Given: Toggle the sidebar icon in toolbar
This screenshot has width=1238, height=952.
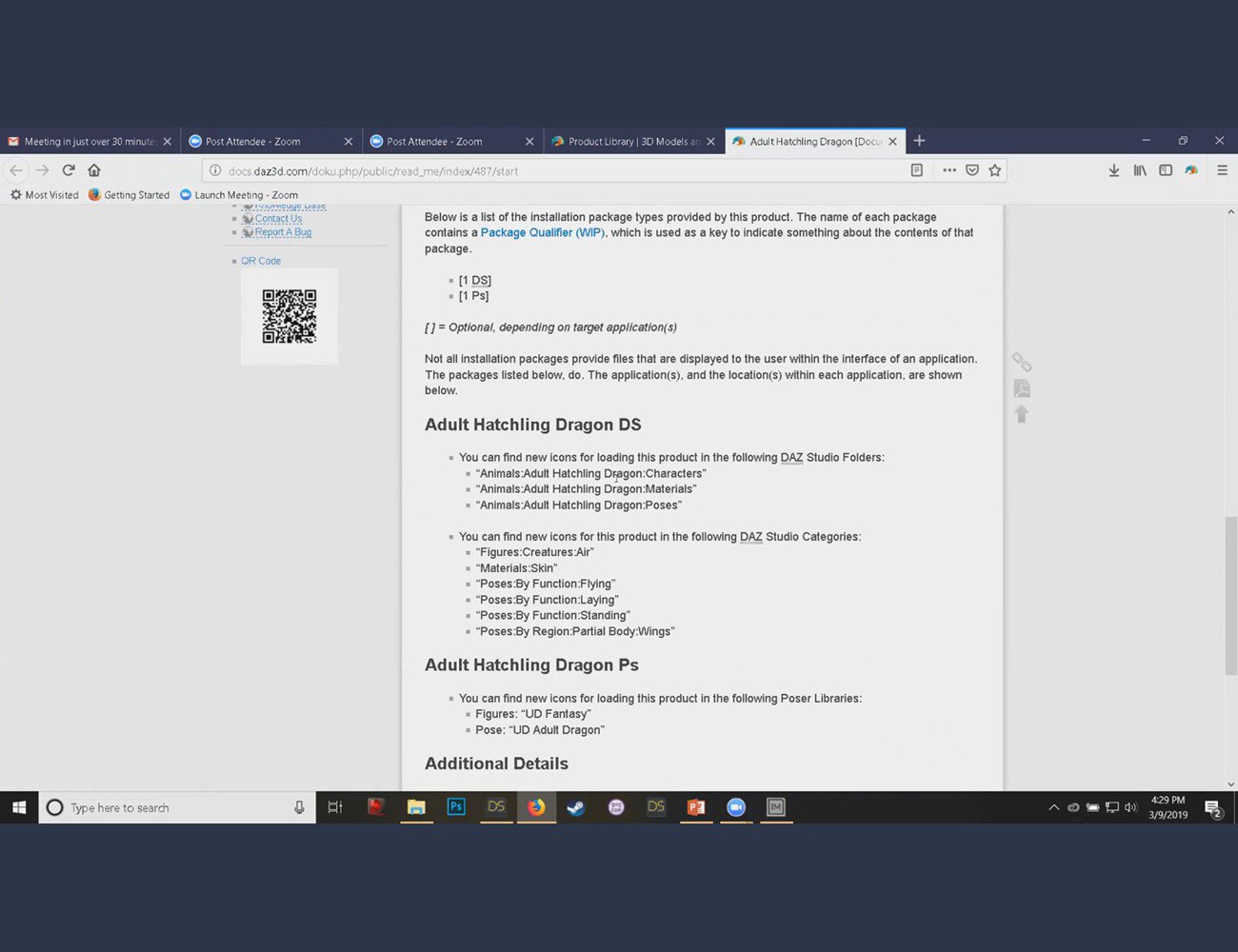Looking at the screenshot, I should pyautogui.click(x=1166, y=170).
